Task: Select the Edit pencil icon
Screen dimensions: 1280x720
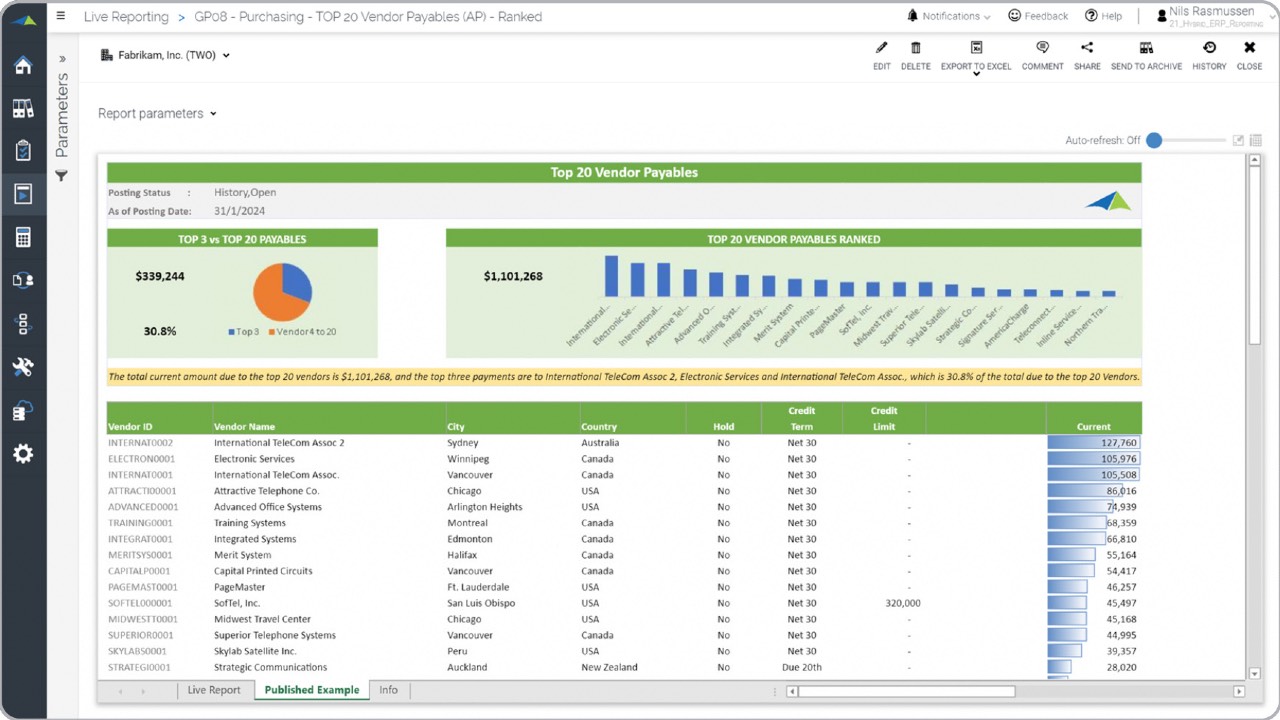Action: [881, 47]
